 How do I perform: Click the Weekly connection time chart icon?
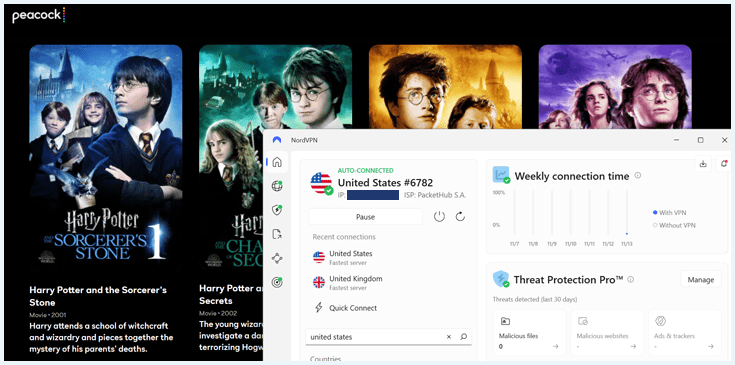tap(501, 175)
